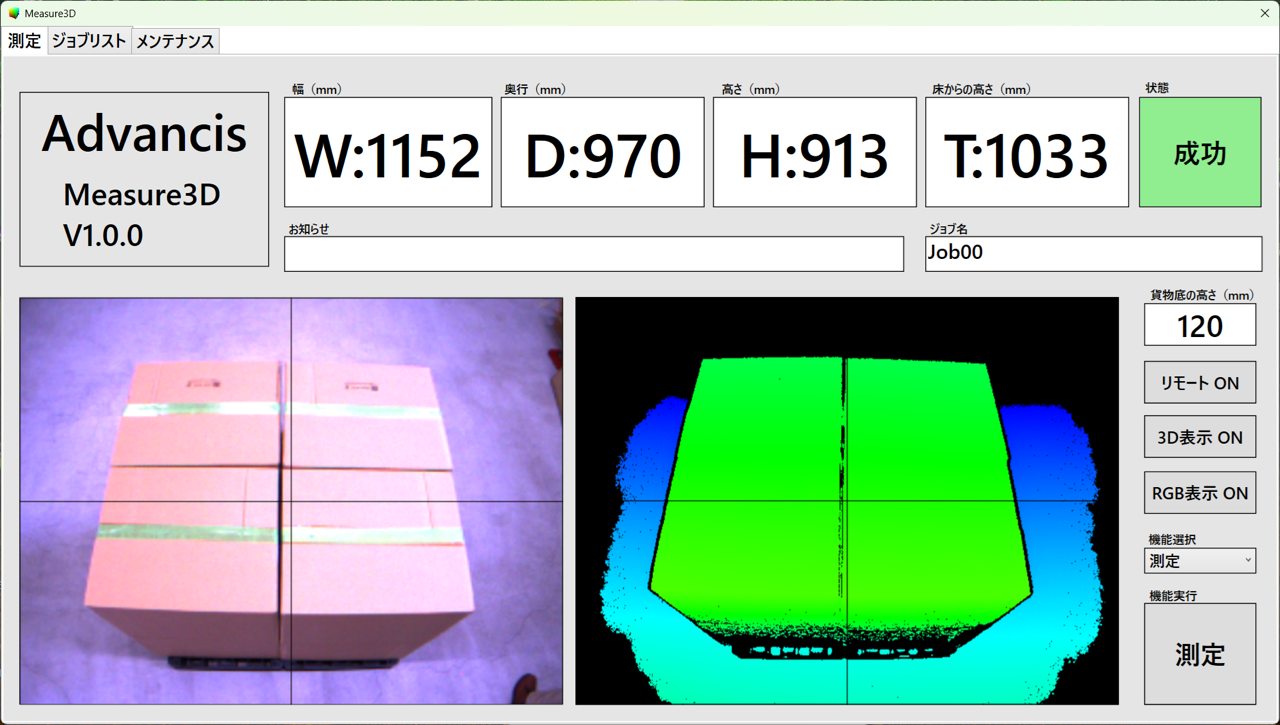Click the height readout H:913
Screen dimensions: 1280x725
pos(814,153)
